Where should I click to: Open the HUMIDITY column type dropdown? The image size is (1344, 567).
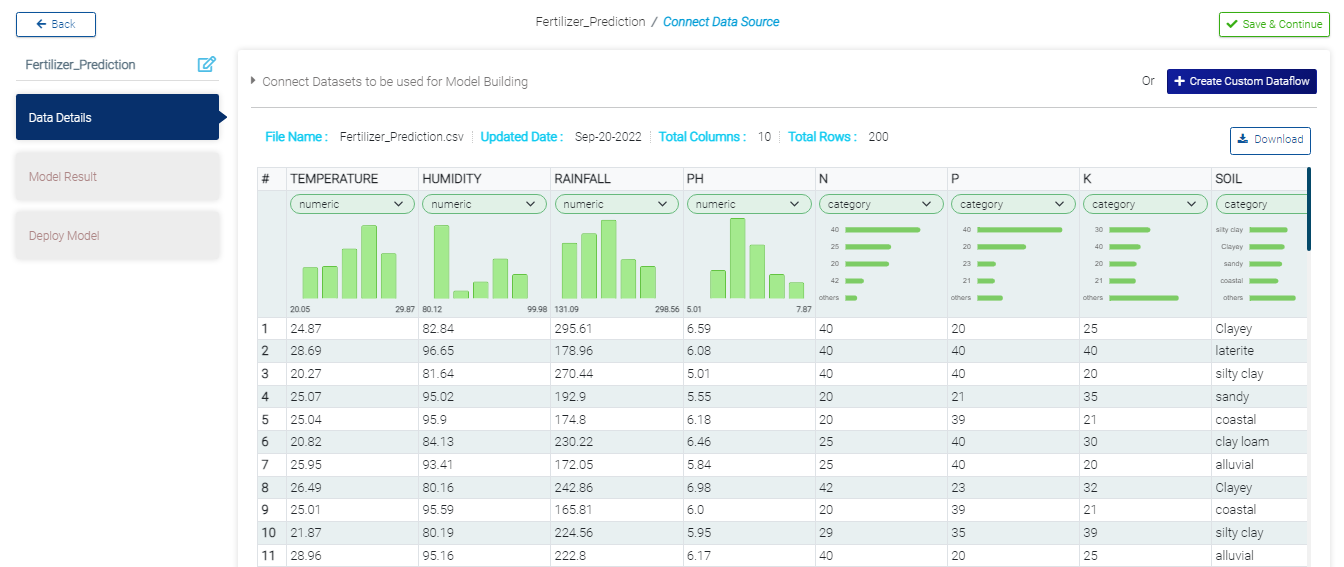pos(484,204)
